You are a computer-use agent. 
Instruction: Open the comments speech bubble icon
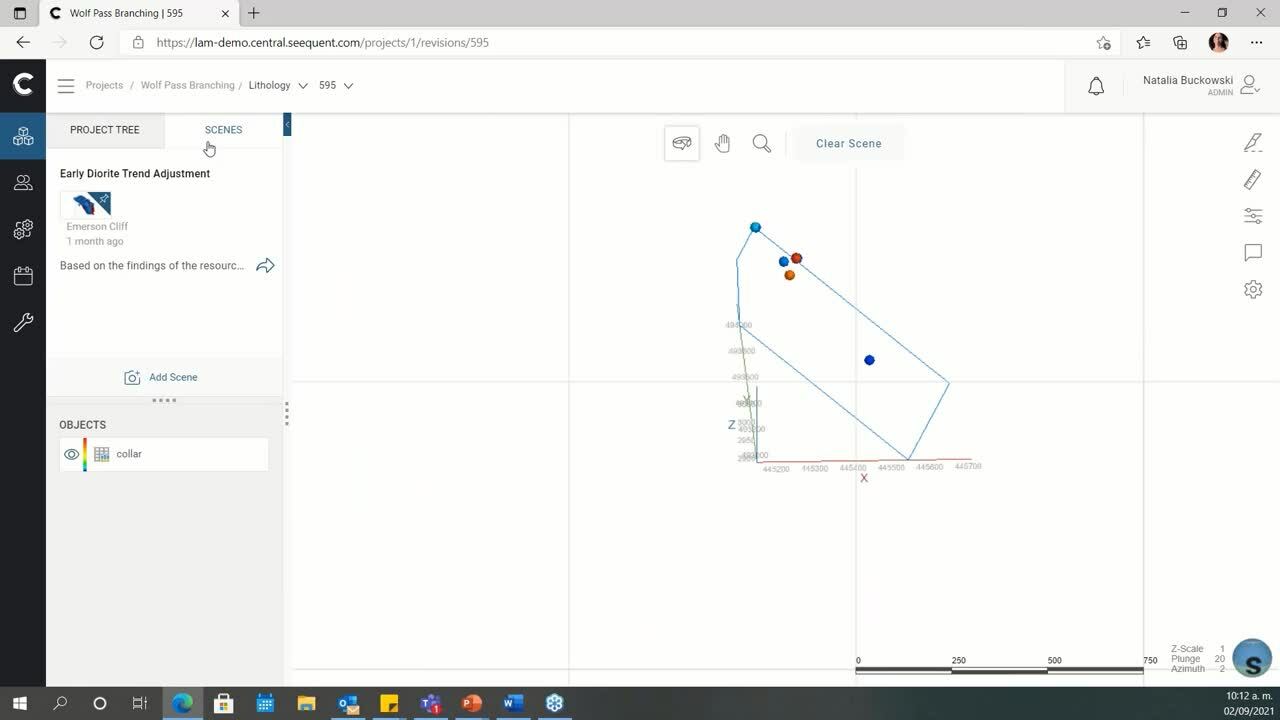[1253, 253]
